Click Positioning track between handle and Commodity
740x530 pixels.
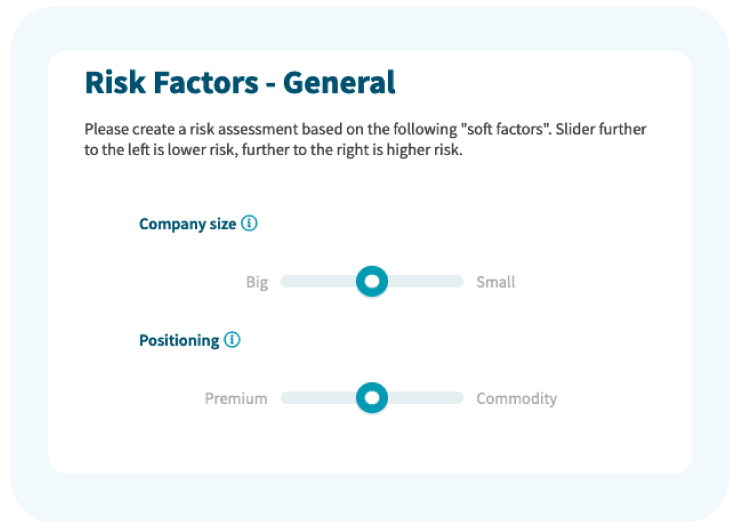pyautogui.click(x=425, y=398)
